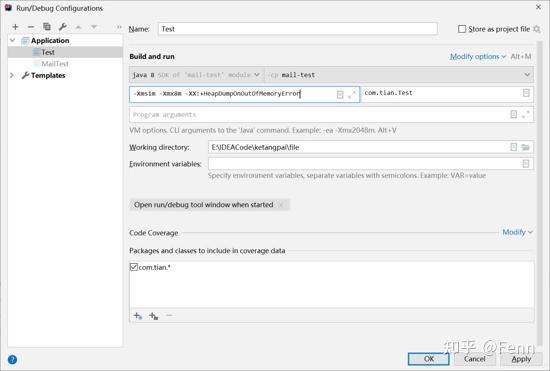Add a class to the coverage data
This screenshot has width=550, height=371.
[x=138, y=316]
